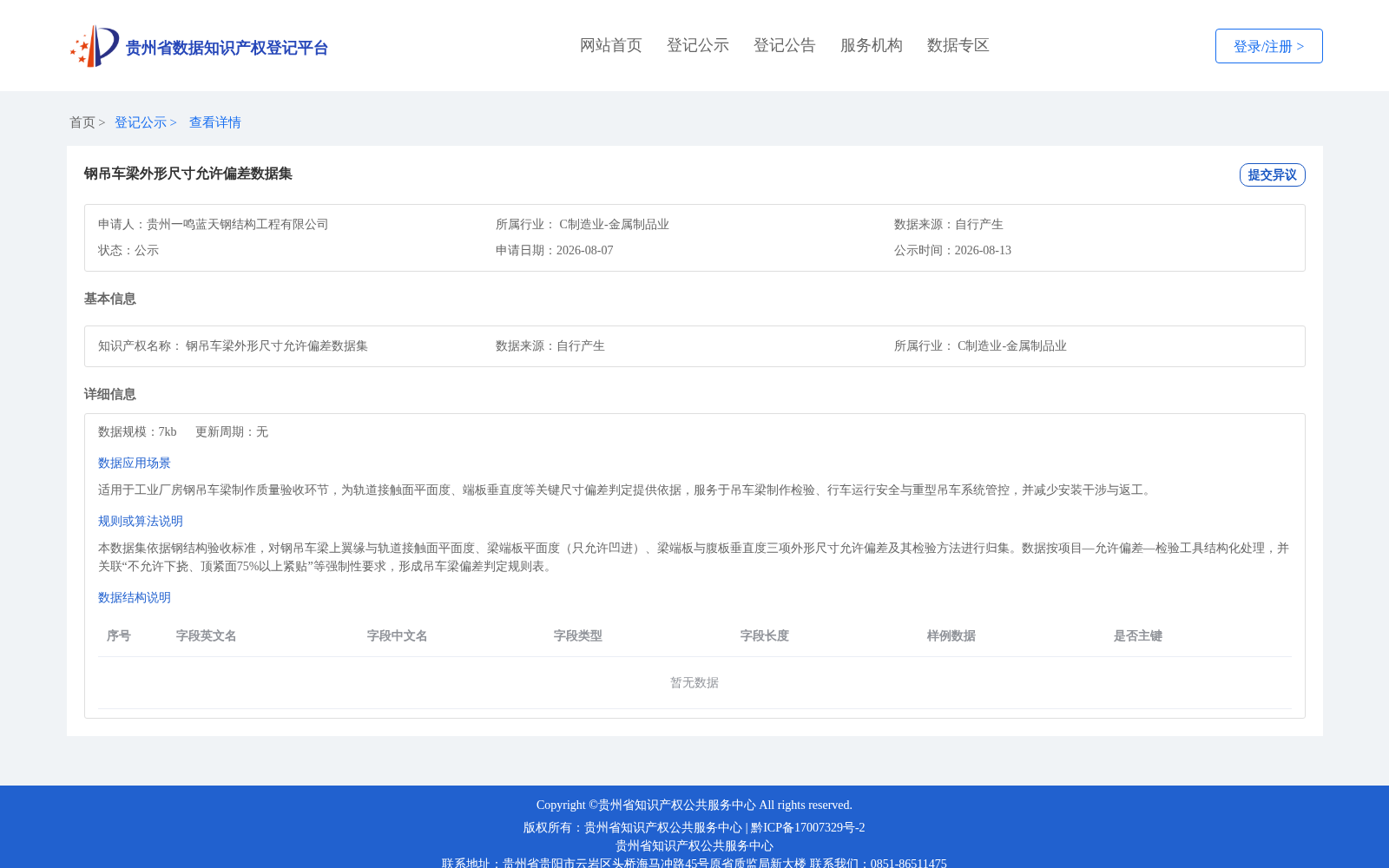Open the 登记公示 navigation item
1389x868 pixels.
698,45
